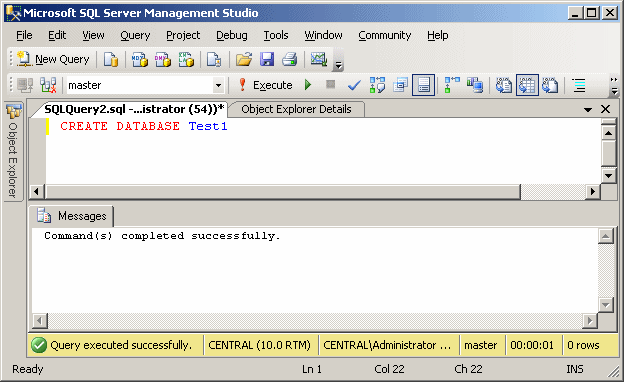
Task: Display the Estimated Execution Plan
Action: click(x=377, y=85)
